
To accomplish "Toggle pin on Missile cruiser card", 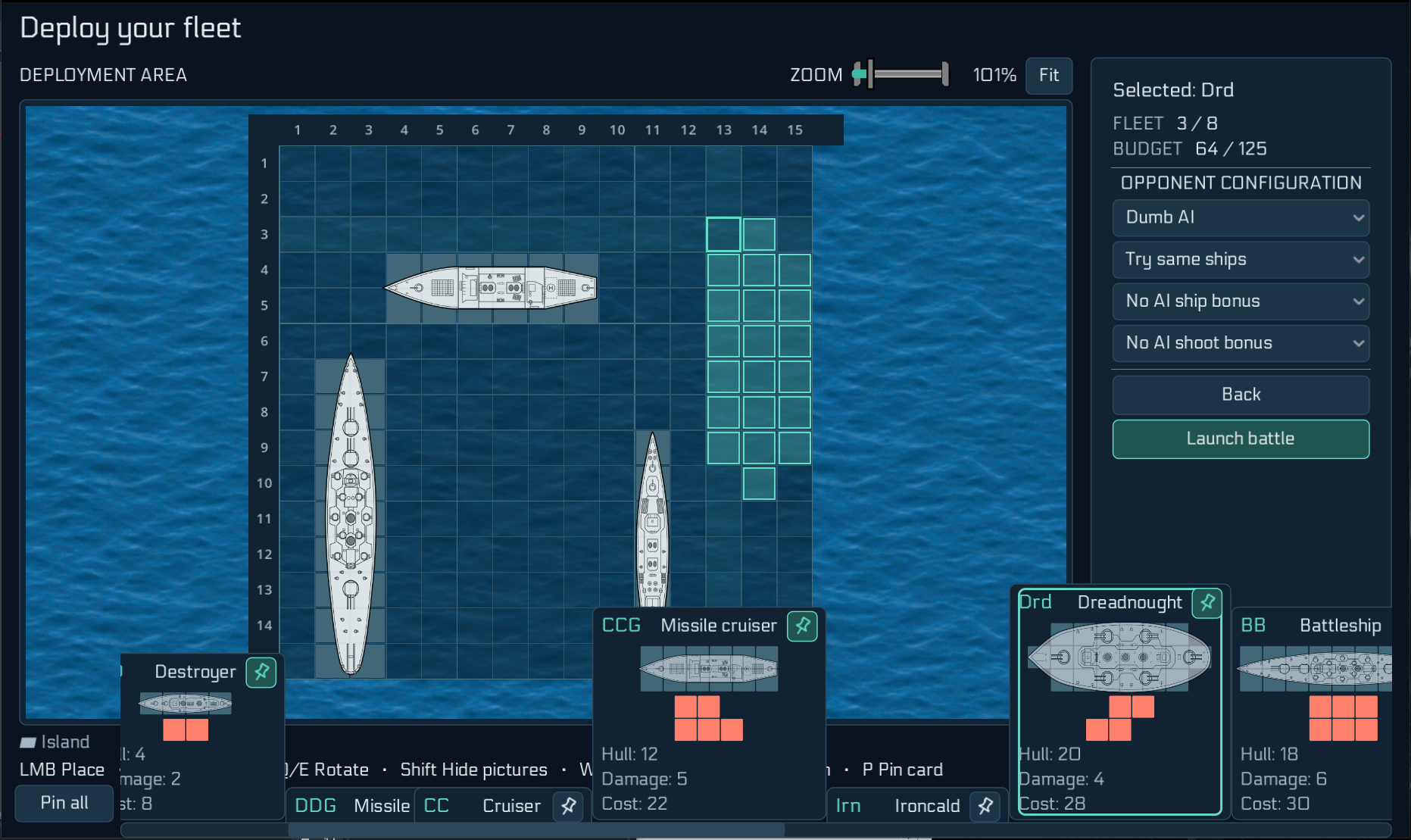I will tap(802, 626).
